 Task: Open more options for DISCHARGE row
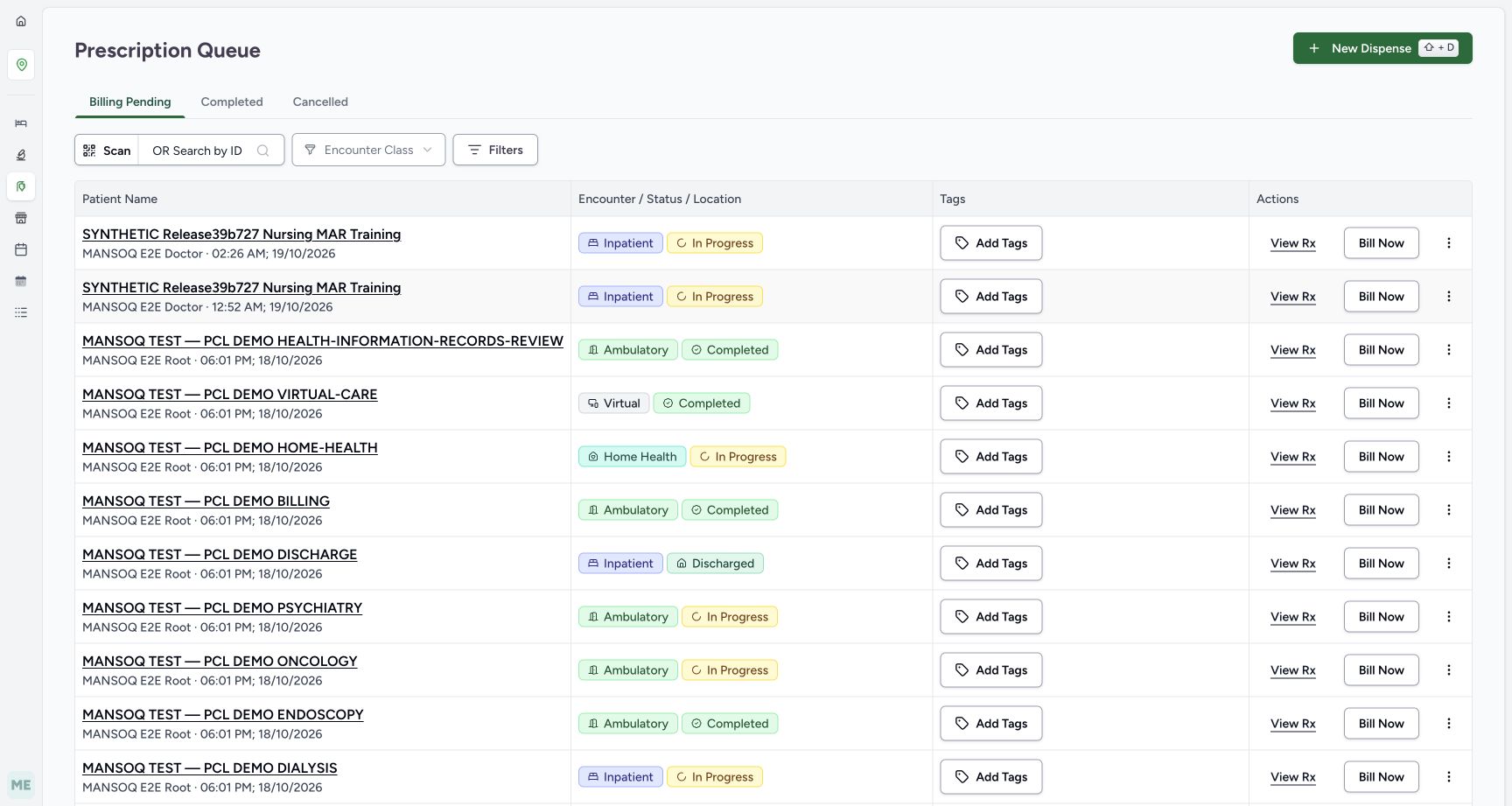tap(1449, 564)
